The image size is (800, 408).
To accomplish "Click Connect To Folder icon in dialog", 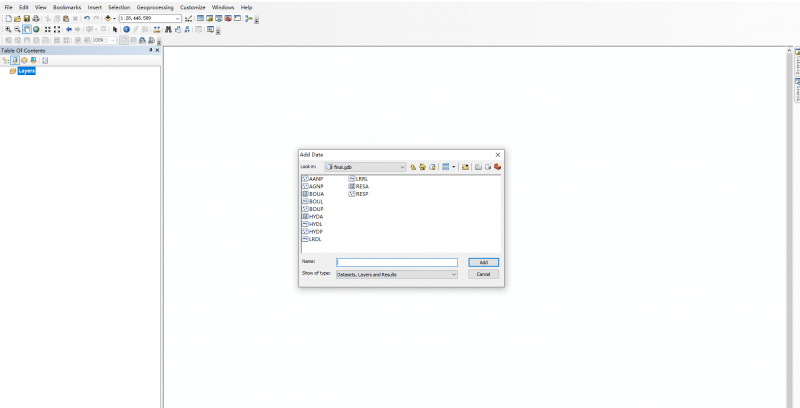I will tap(466, 167).
